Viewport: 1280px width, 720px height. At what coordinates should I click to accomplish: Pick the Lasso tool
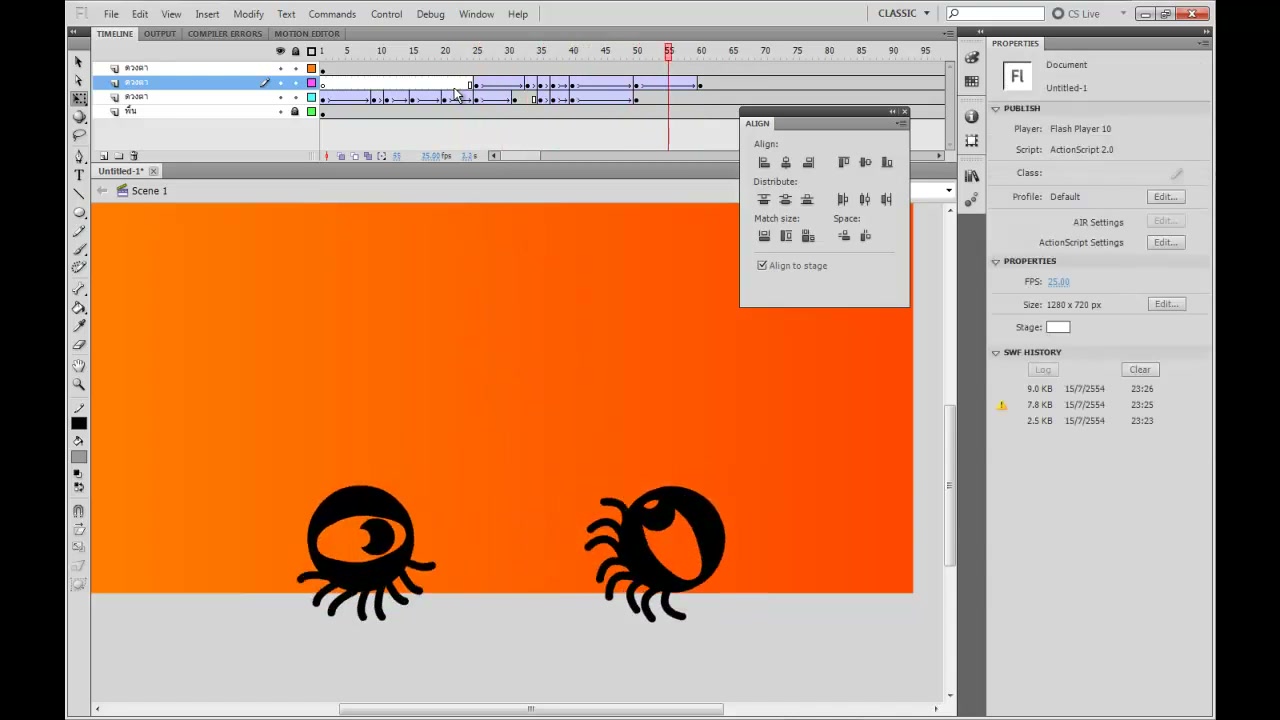pyautogui.click(x=79, y=134)
